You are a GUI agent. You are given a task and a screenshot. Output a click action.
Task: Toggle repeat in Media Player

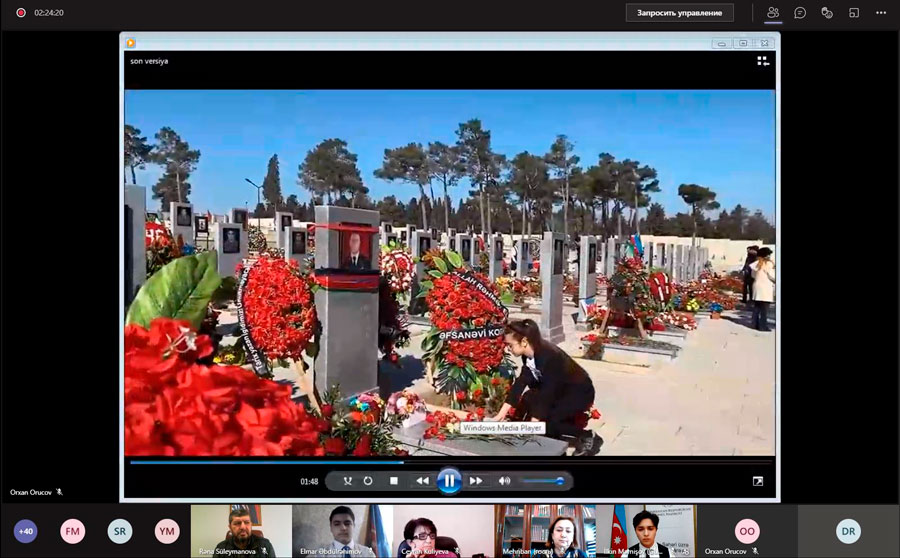click(x=368, y=481)
